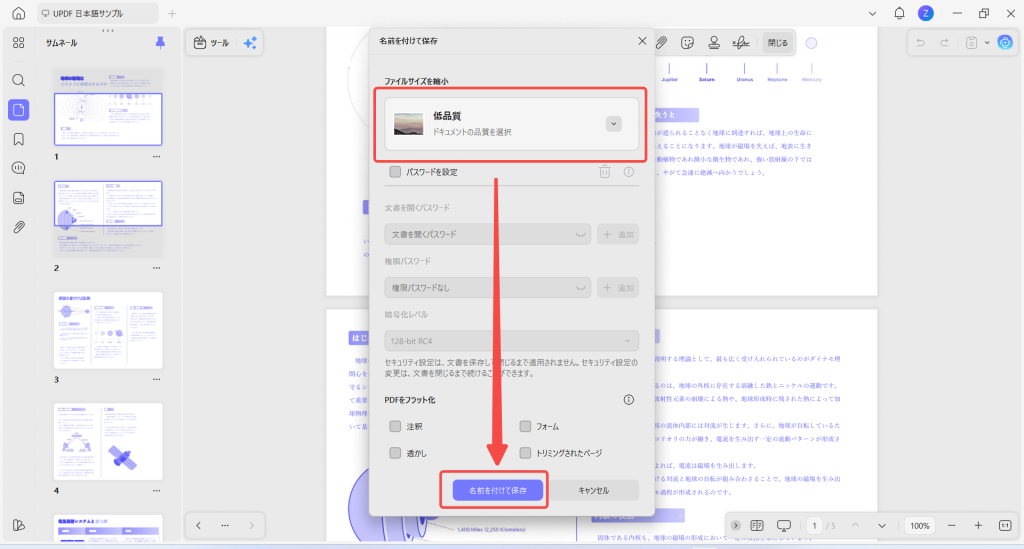Add a new tab with plus

click(x=172, y=14)
